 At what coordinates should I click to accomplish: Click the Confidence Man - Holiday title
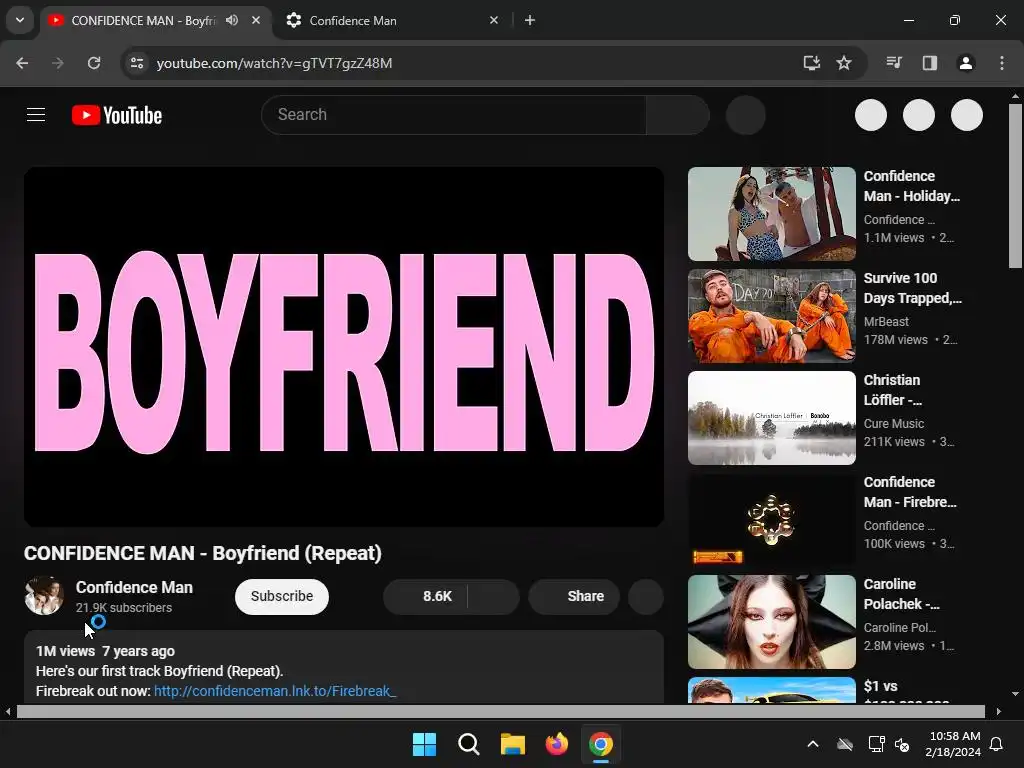click(x=912, y=186)
